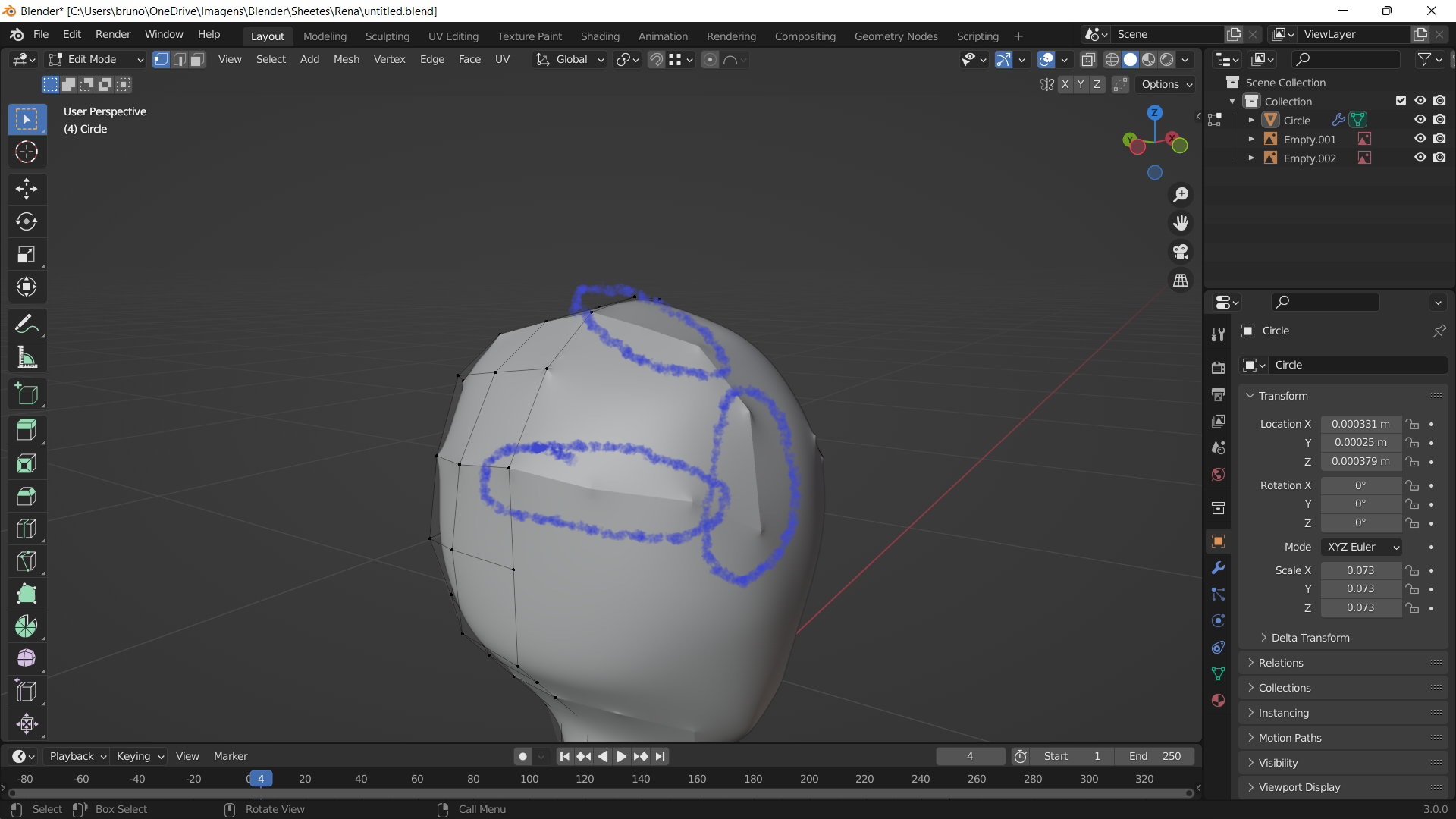Select the Bevel tool
This screenshot has width=1456, height=819.
[27, 496]
